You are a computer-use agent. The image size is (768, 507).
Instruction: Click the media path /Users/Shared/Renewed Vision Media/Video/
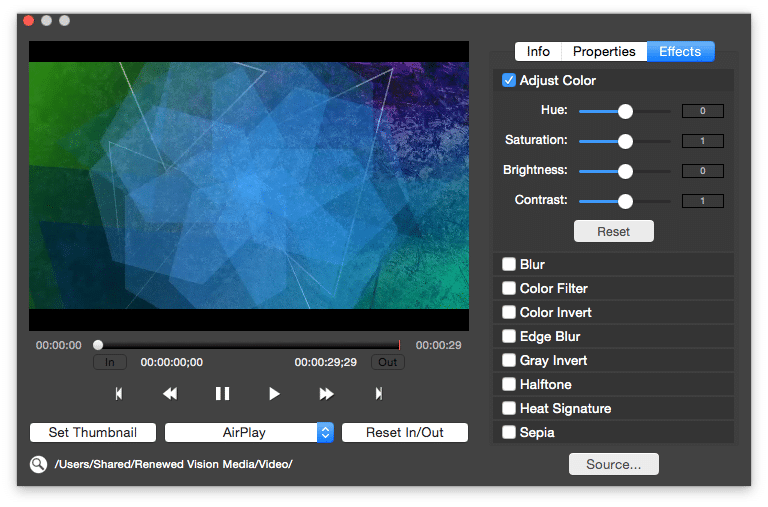[x=173, y=464]
